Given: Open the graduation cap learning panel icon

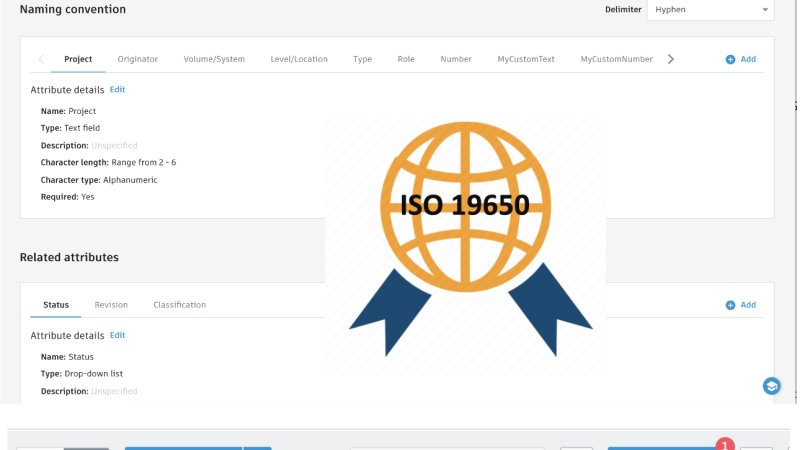Looking at the screenshot, I should click(771, 386).
